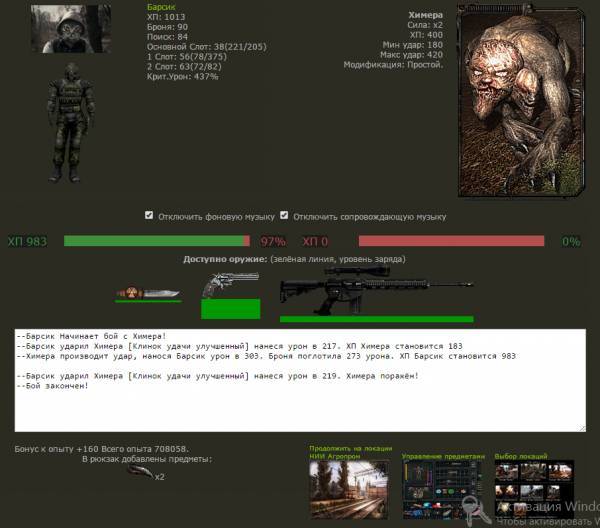Image resolution: width=600 pixels, height=528 pixels.
Task: Open the location selection thumbnail
Action: click(x=535, y=491)
